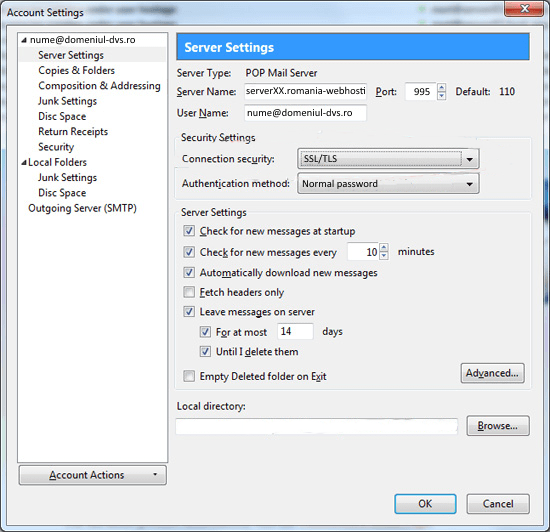Open the Account Actions dropdown menu
Viewport: 550px width, 532px height.
(93, 475)
